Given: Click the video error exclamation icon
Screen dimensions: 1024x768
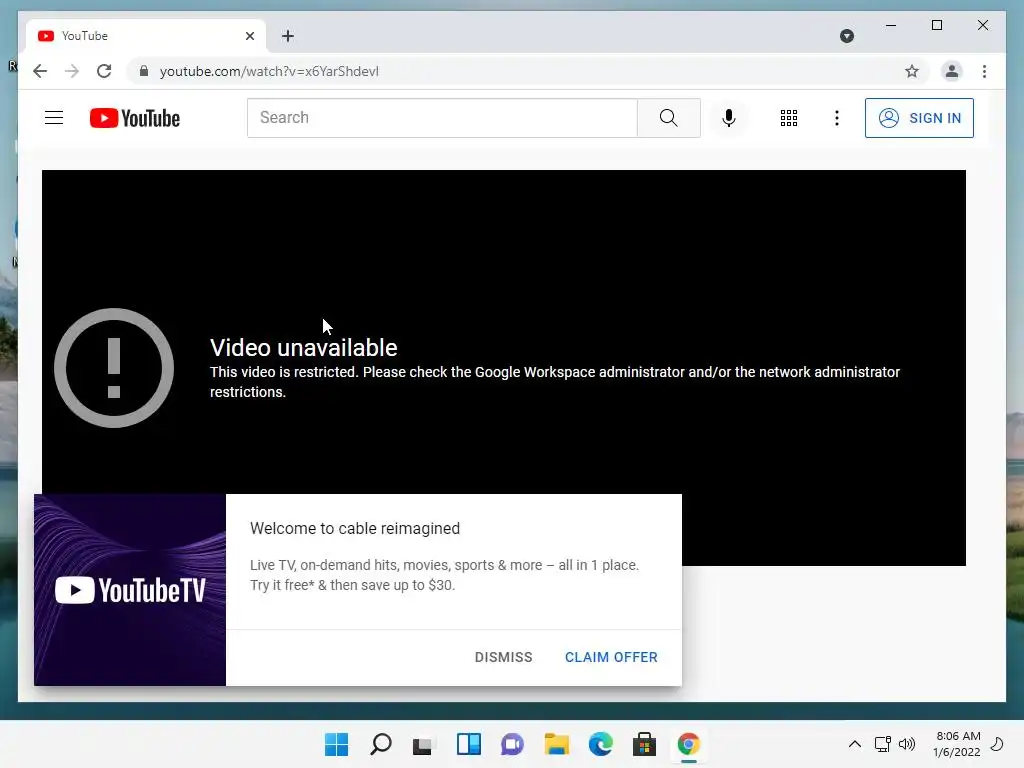Looking at the screenshot, I should pos(114,368).
